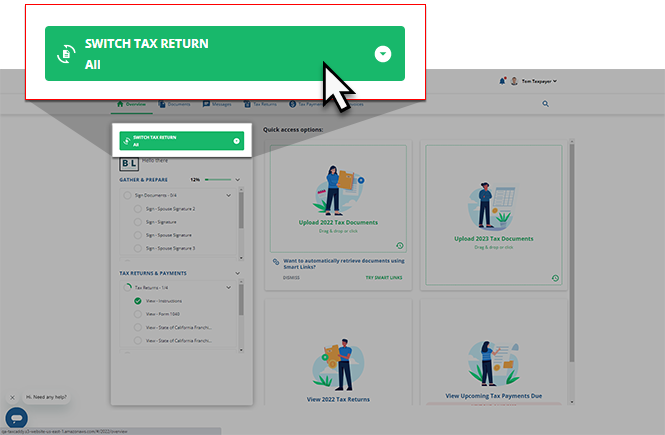Mark the View - Form 1040 circle

[137, 314]
